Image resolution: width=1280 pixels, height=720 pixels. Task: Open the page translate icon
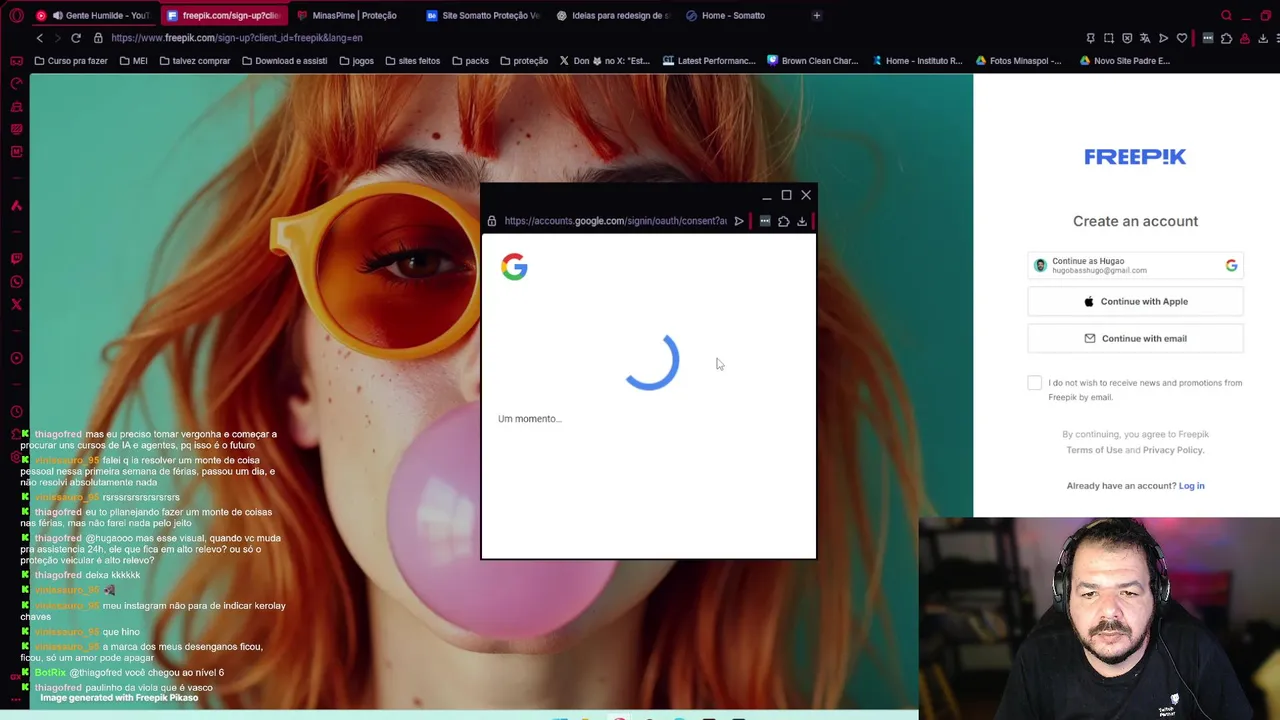click(x=1145, y=38)
